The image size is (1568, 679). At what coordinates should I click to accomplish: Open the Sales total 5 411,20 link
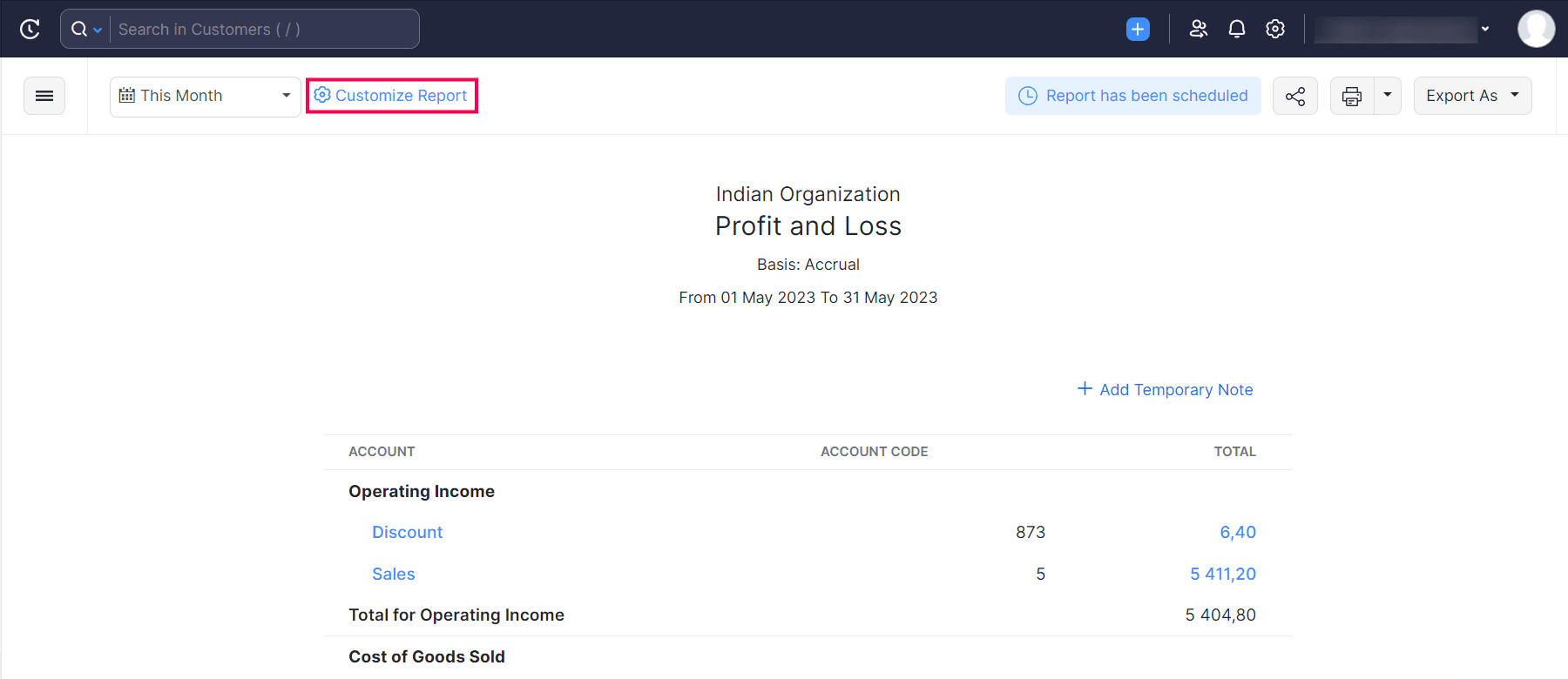click(x=1223, y=574)
